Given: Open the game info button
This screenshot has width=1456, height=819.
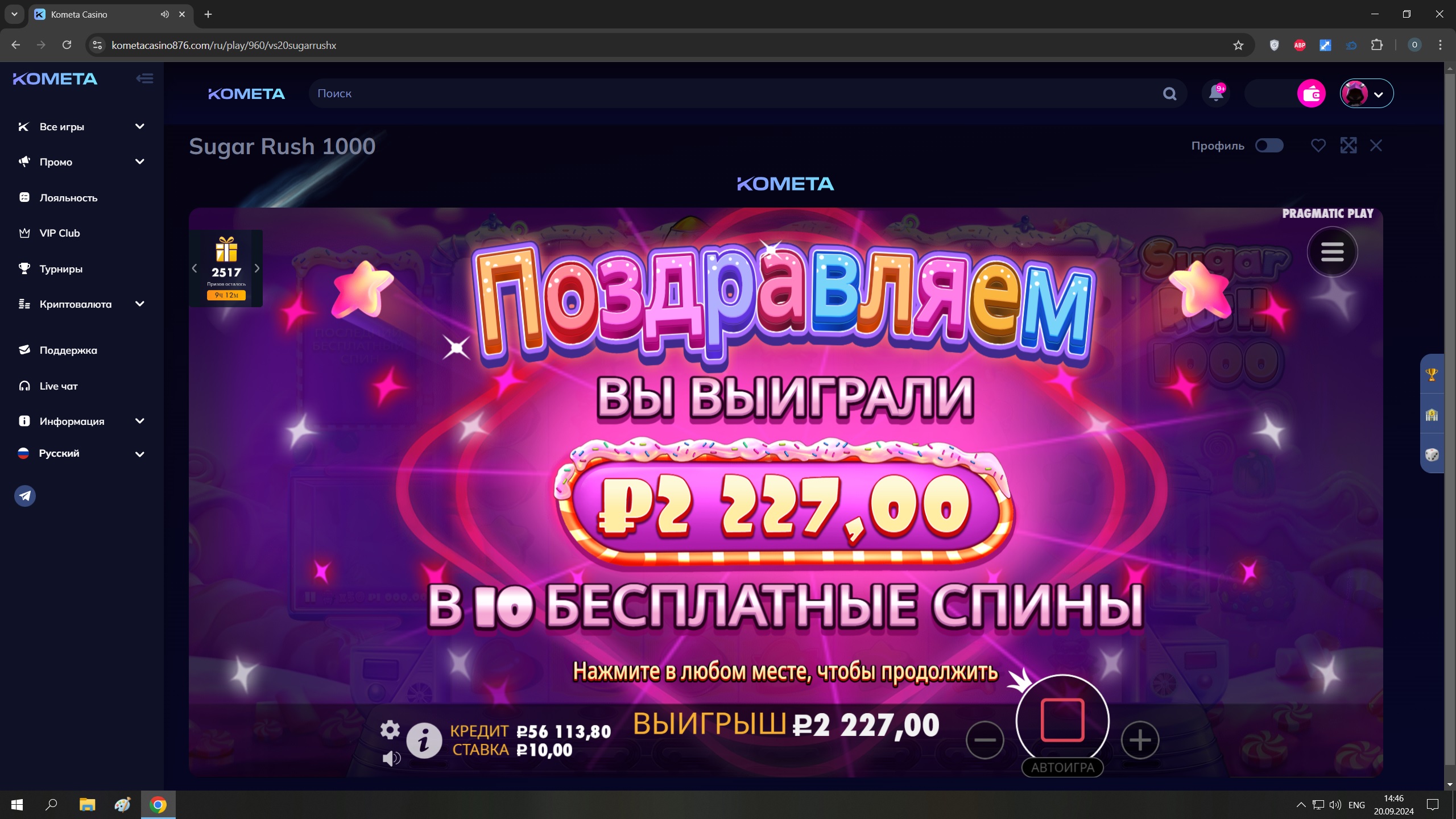Looking at the screenshot, I should [x=424, y=741].
